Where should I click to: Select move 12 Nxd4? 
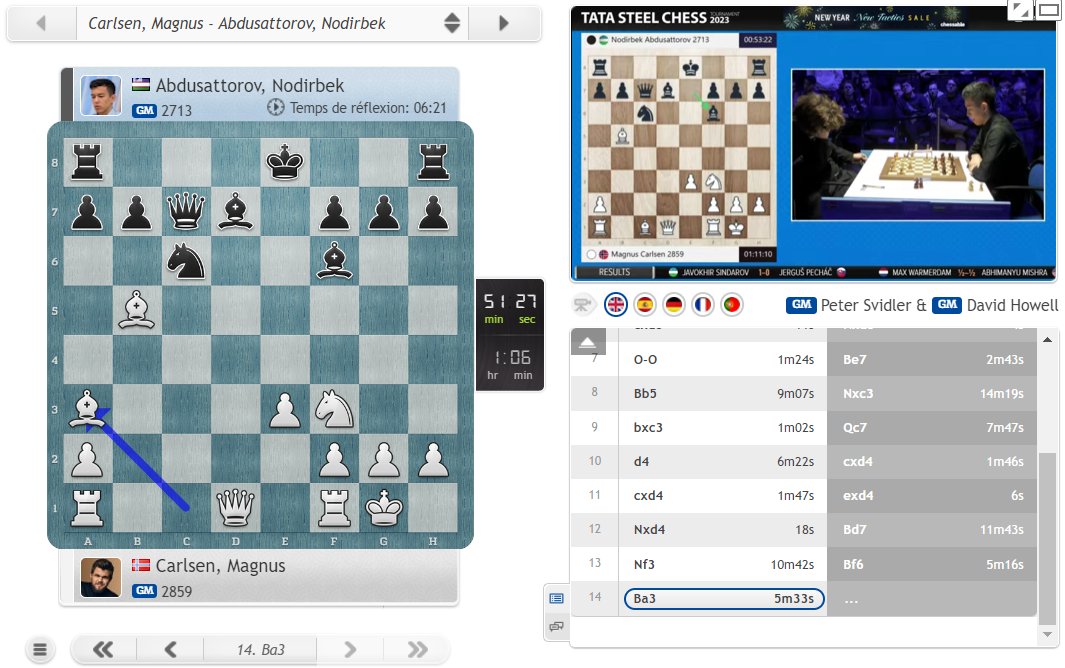click(723, 529)
